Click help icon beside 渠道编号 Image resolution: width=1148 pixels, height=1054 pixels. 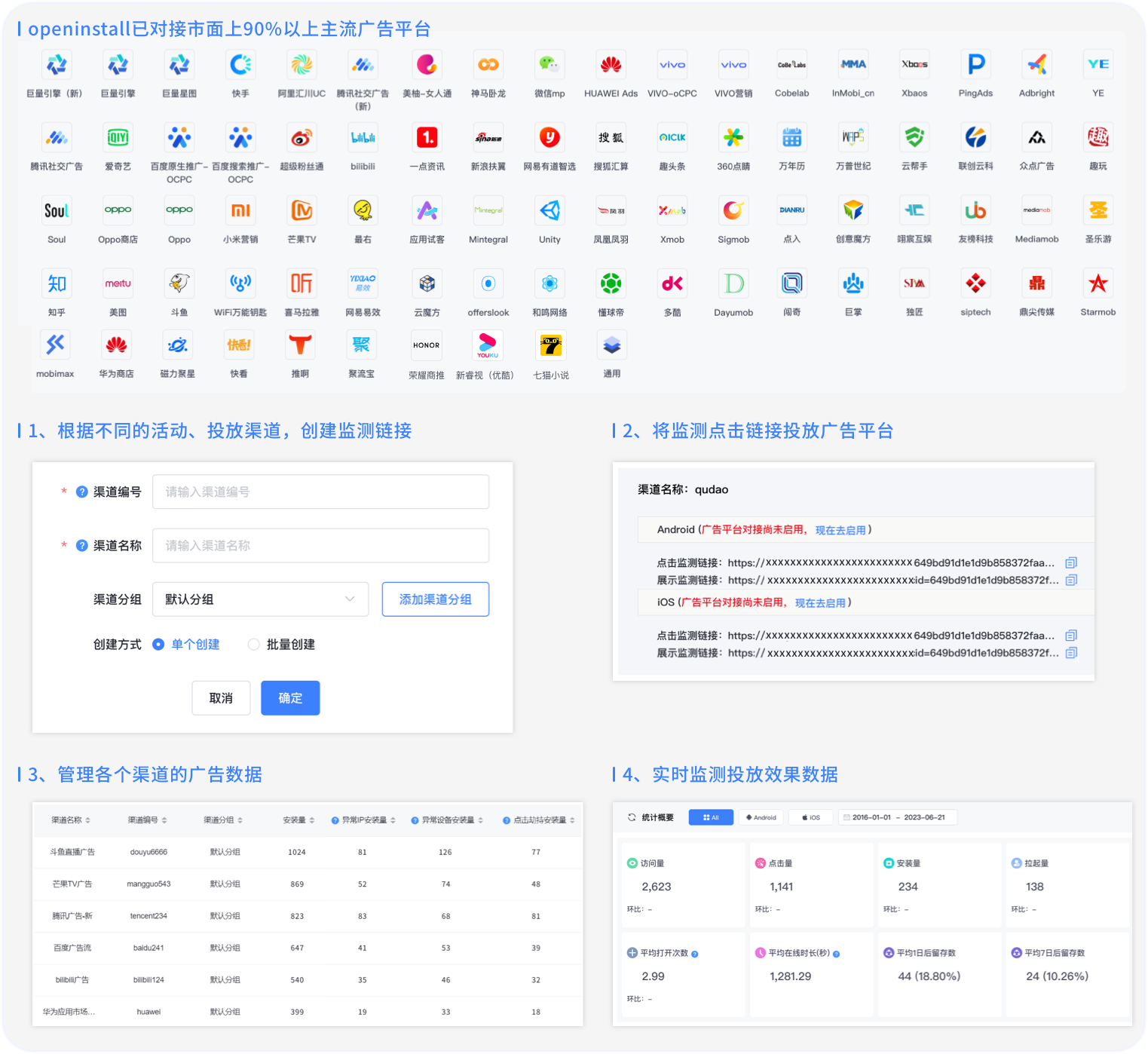coord(82,492)
